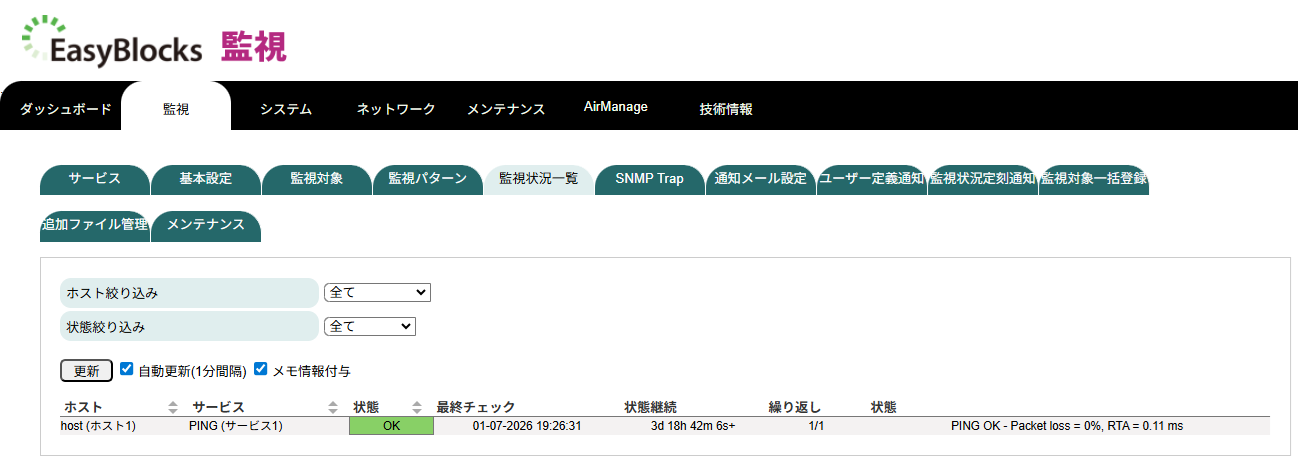Image resolution: width=1298 pixels, height=465 pixels.
Task: Open the ユーザー定義通知 tab
Action: pyautogui.click(x=872, y=179)
